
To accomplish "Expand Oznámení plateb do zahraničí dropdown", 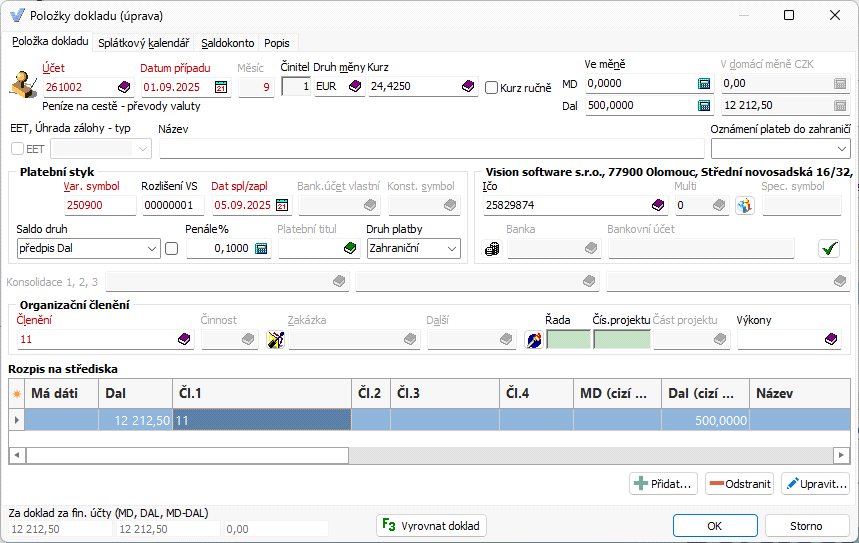I will [x=840, y=149].
